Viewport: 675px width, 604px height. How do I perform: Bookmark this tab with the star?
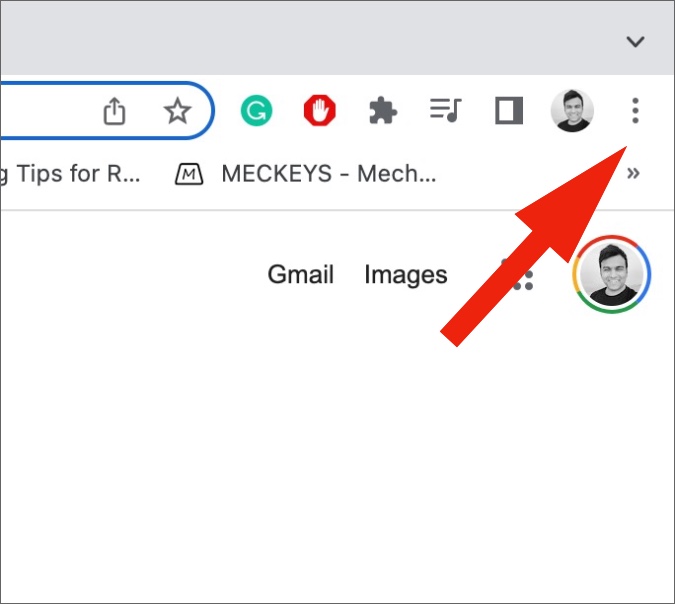(x=177, y=111)
